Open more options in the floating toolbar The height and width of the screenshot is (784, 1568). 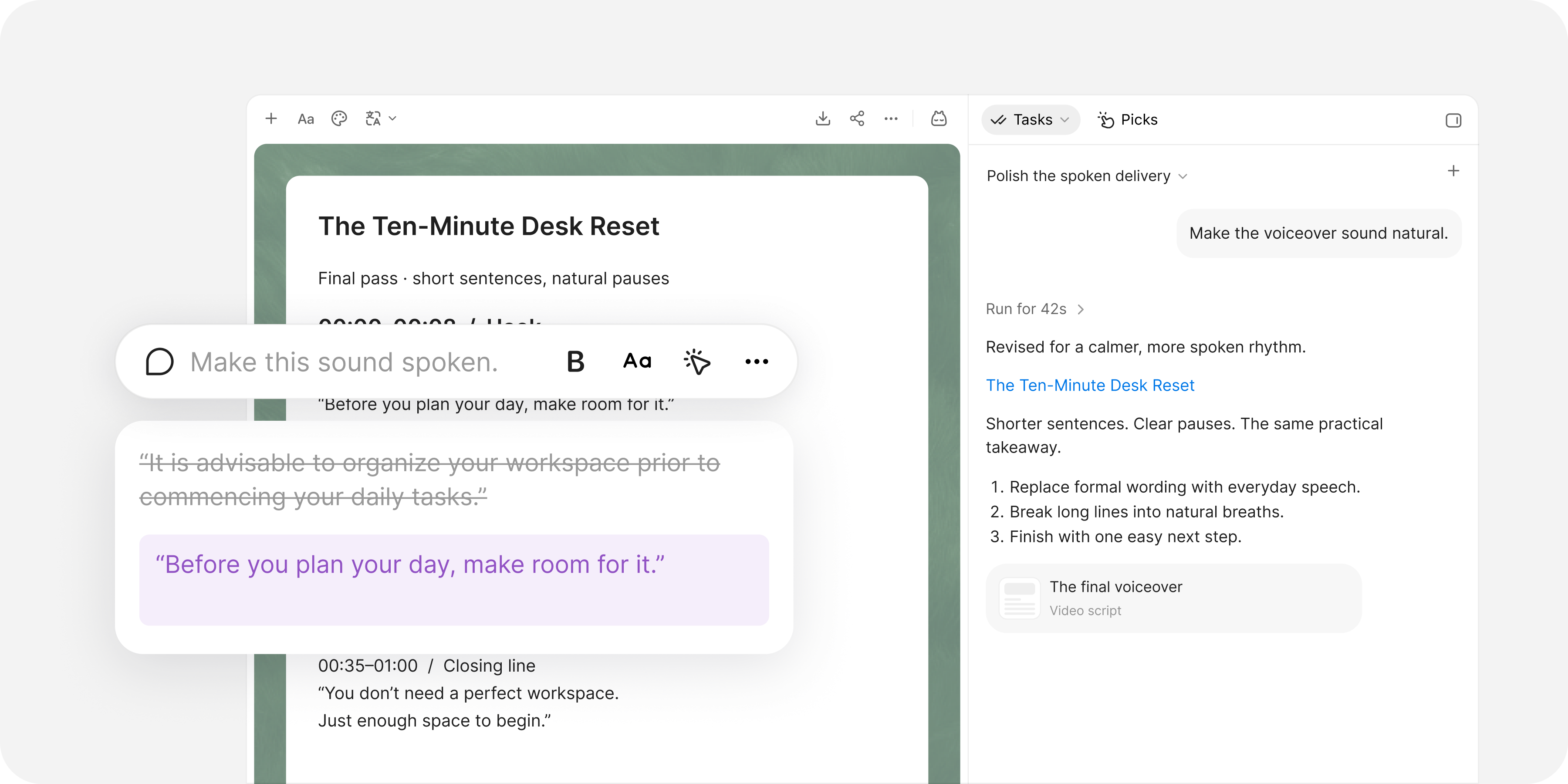click(757, 362)
